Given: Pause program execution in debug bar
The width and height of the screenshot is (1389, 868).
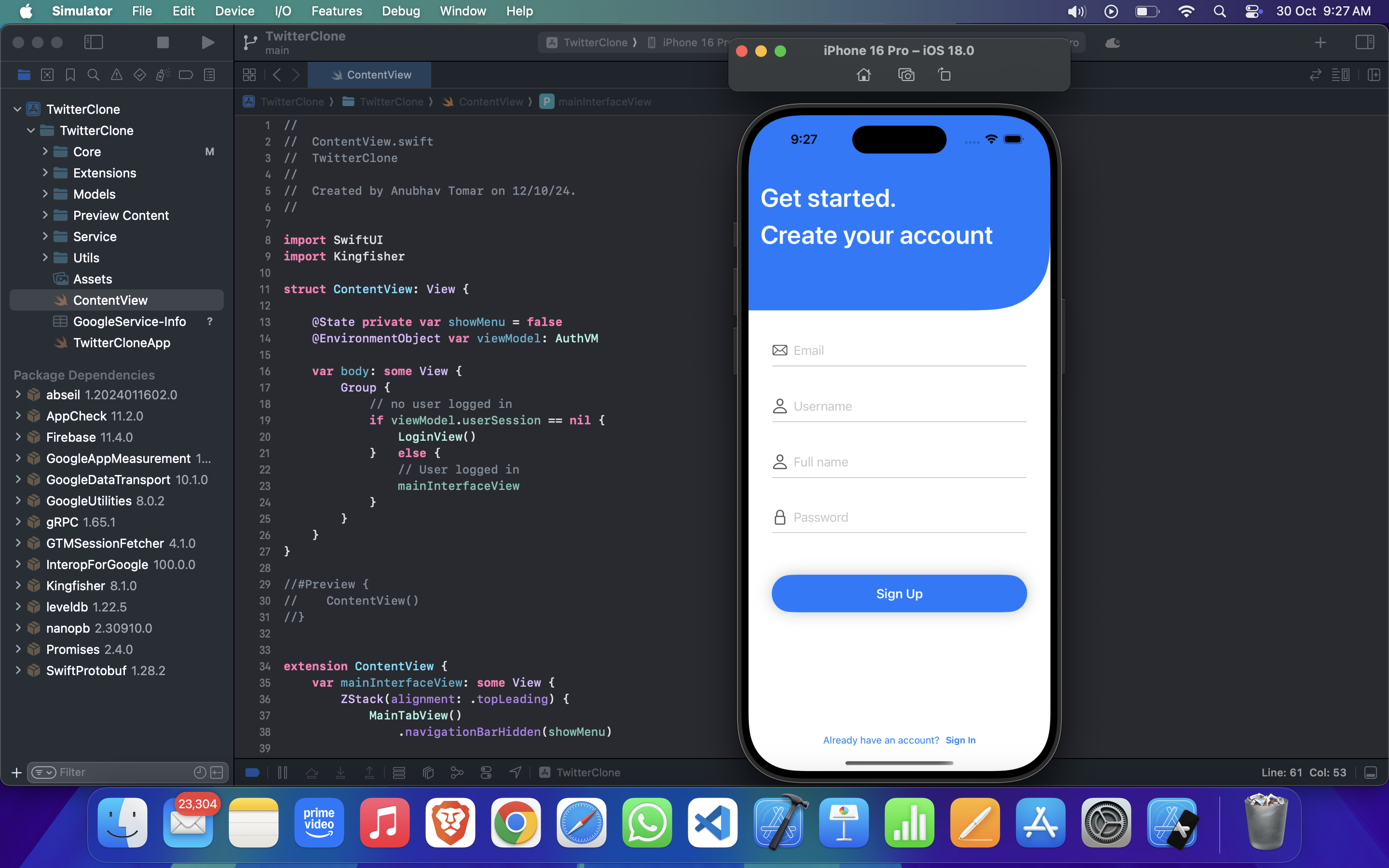Looking at the screenshot, I should [283, 773].
